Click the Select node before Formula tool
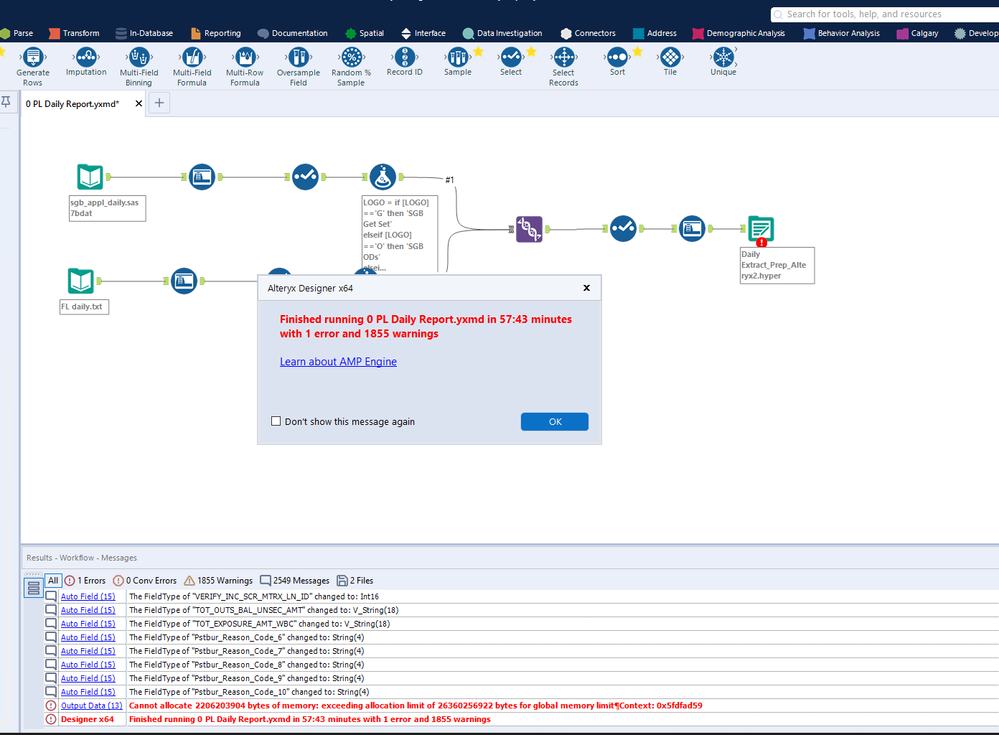The image size is (999, 735). [305, 176]
